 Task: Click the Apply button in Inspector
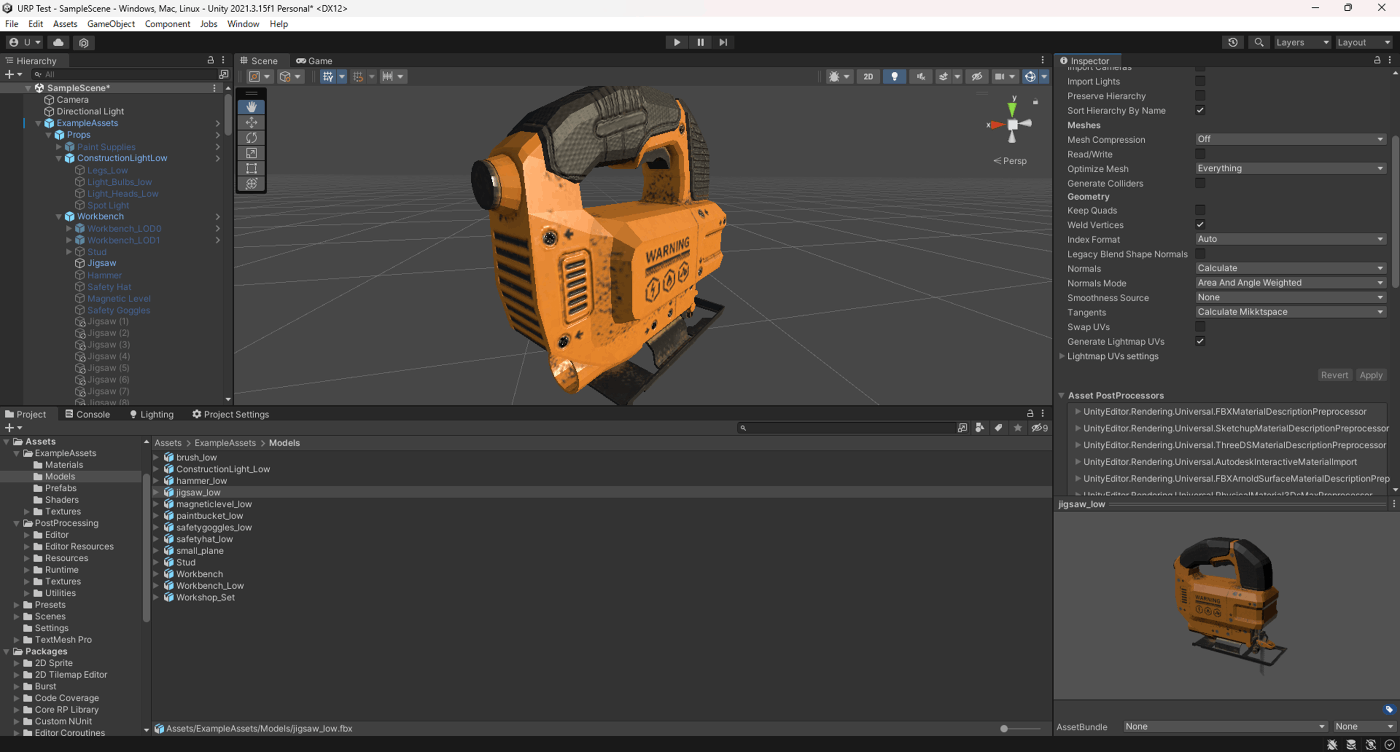click(x=1370, y=375)
